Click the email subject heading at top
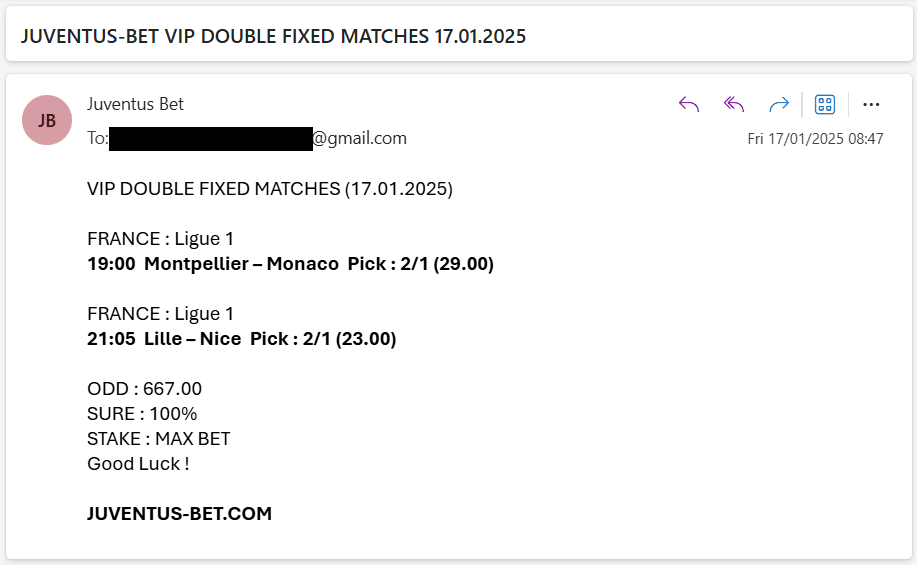This screenshot has height=565, width=917. (x=273, y=36)
